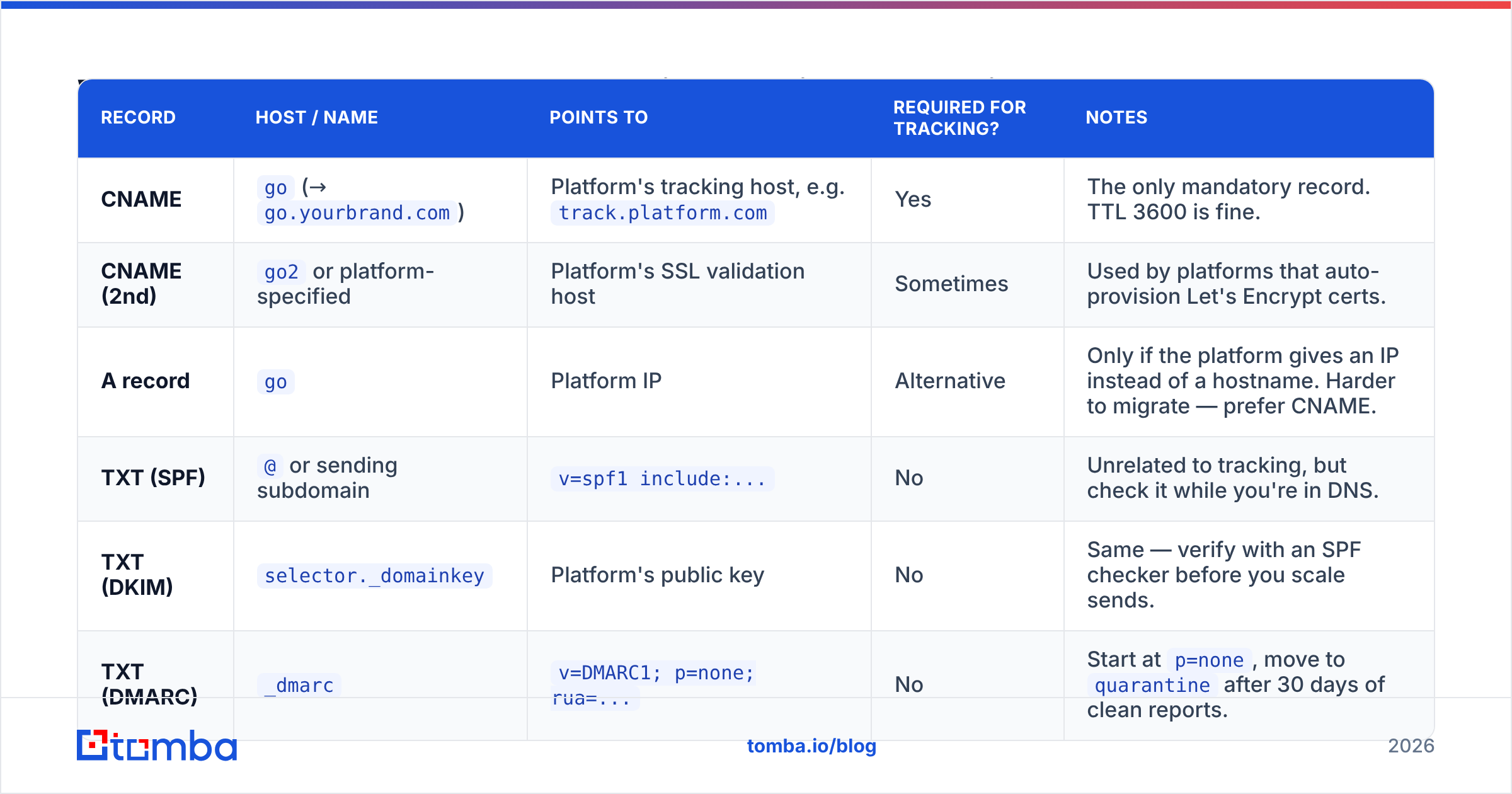Click the note 'The only mandatory record'
Viewport: 1512px width, 794px height.
click(x=1228, y=199)
